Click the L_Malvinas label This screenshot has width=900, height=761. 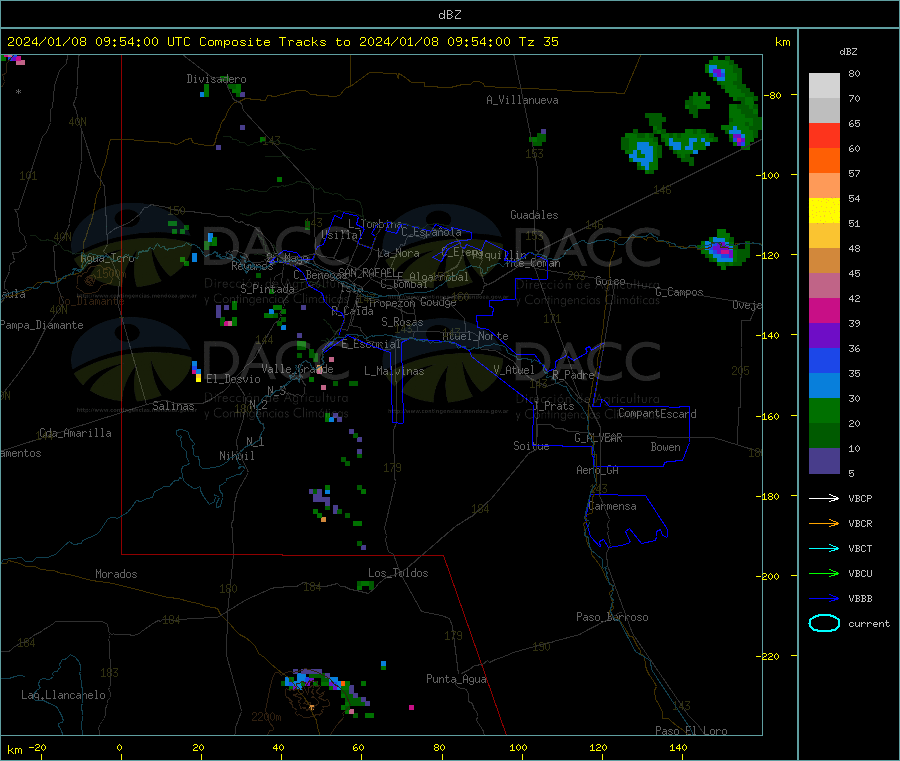point(394,371)
